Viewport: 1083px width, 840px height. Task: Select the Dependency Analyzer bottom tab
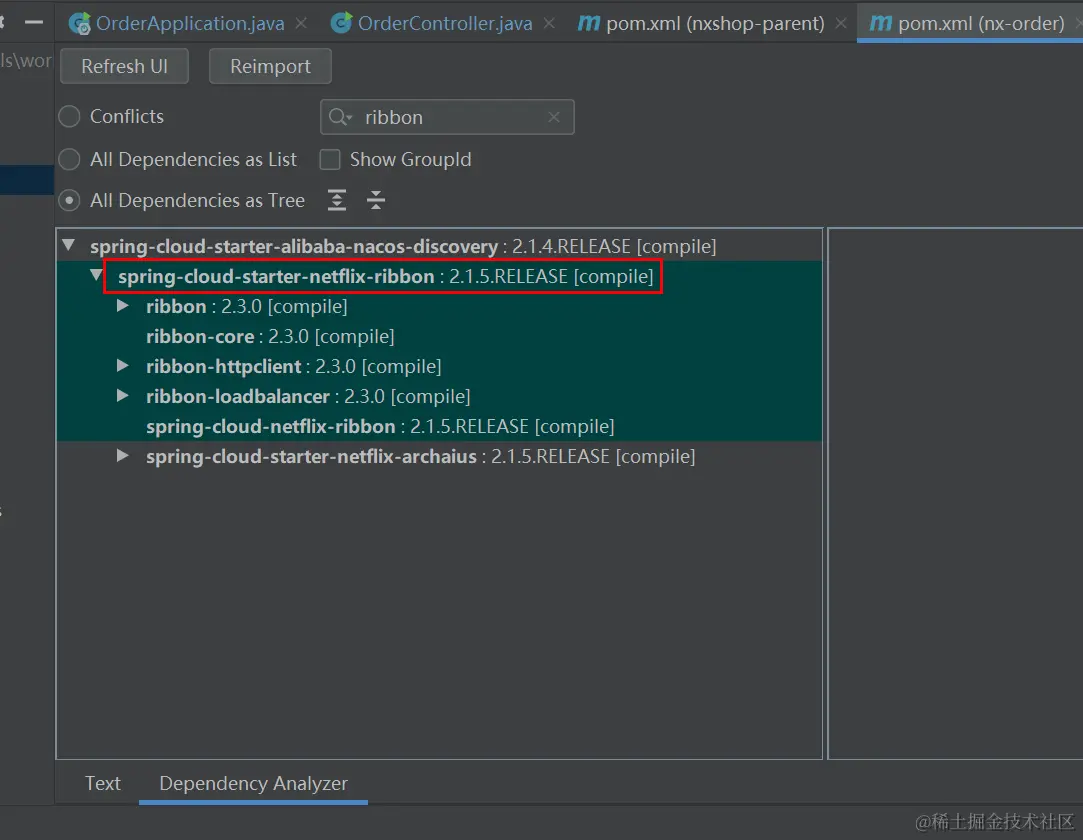pos(253,783)
